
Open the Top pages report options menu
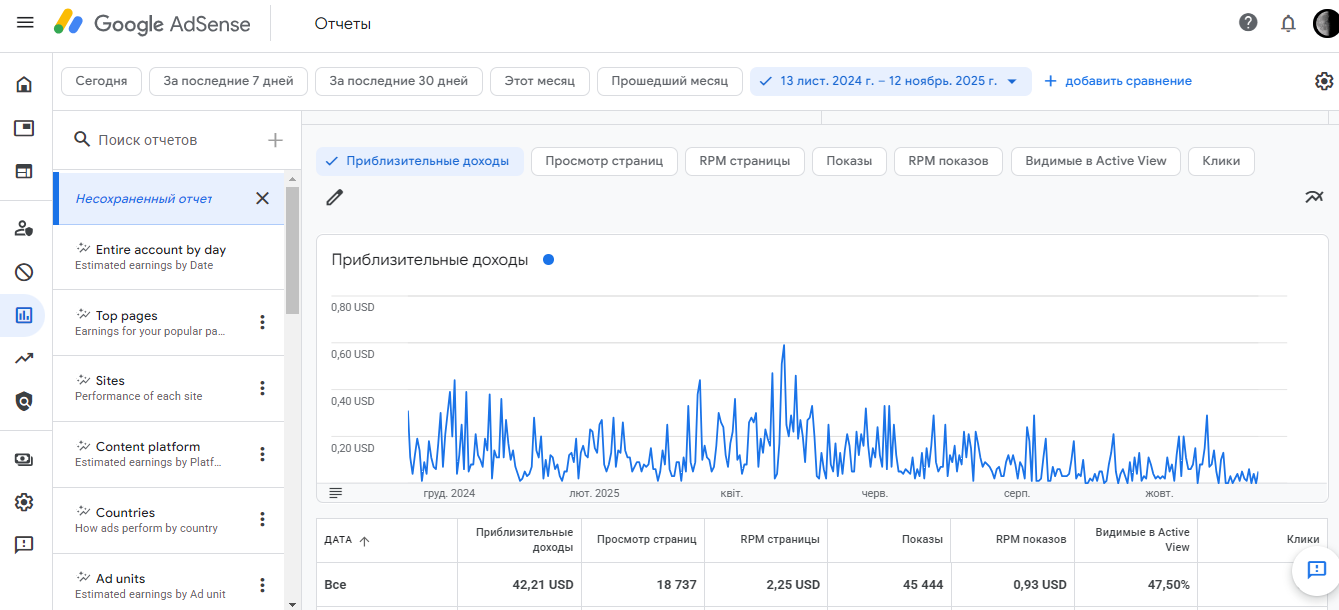point(263,322)
